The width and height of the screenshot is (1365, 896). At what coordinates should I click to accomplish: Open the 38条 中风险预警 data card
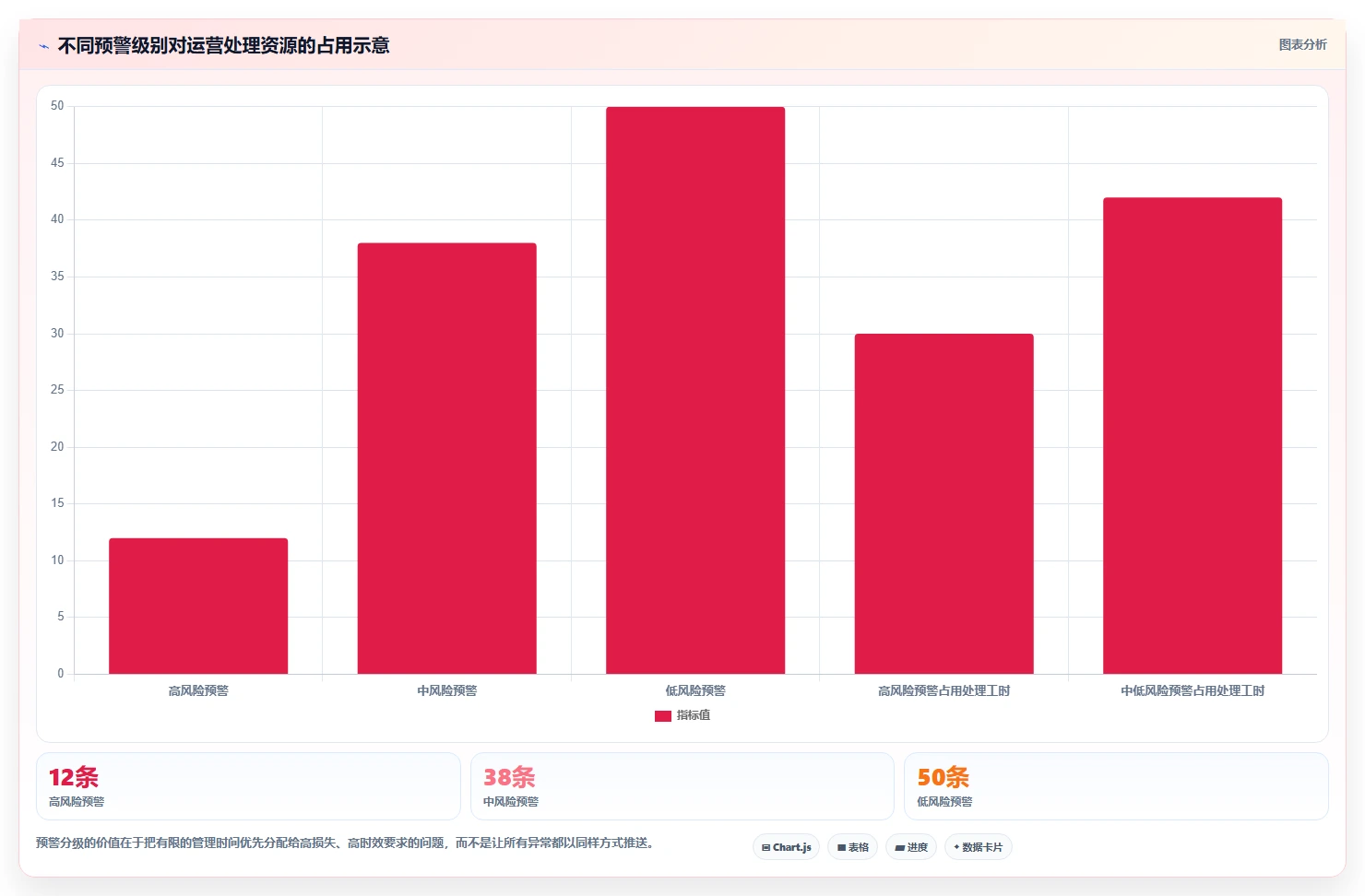point(682,786)
